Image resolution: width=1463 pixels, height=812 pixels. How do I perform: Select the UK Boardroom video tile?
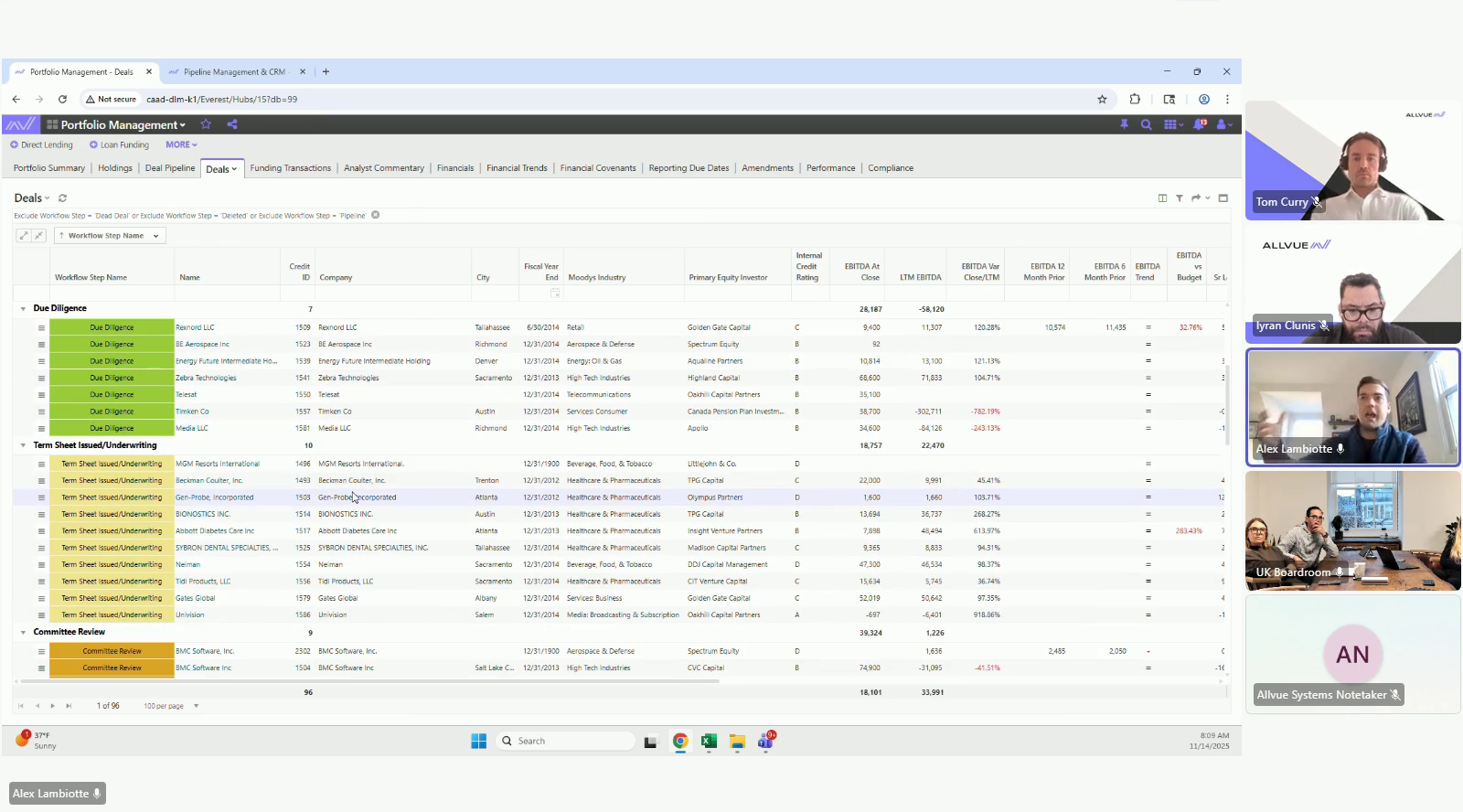click(1353, 530)
